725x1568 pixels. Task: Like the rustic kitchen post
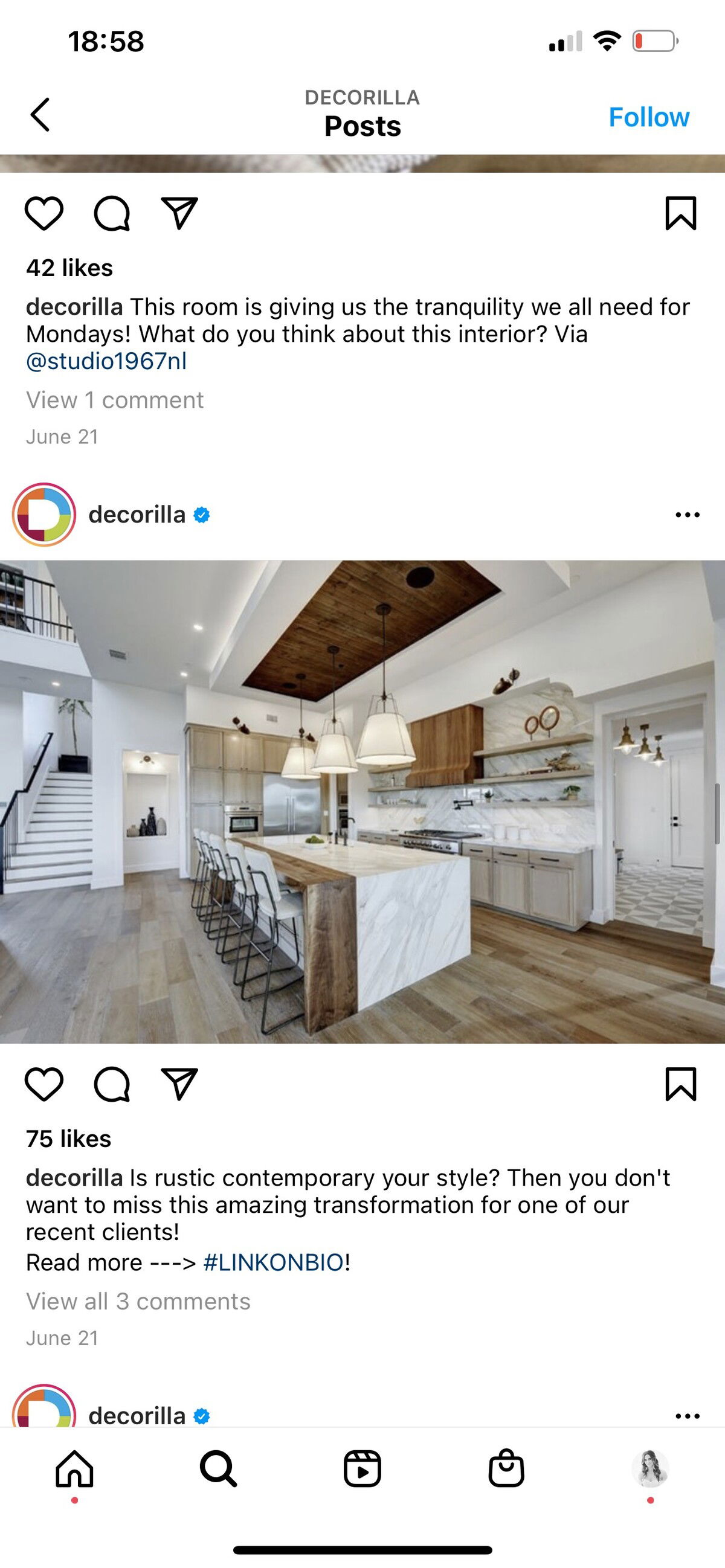coord(44,1084)
